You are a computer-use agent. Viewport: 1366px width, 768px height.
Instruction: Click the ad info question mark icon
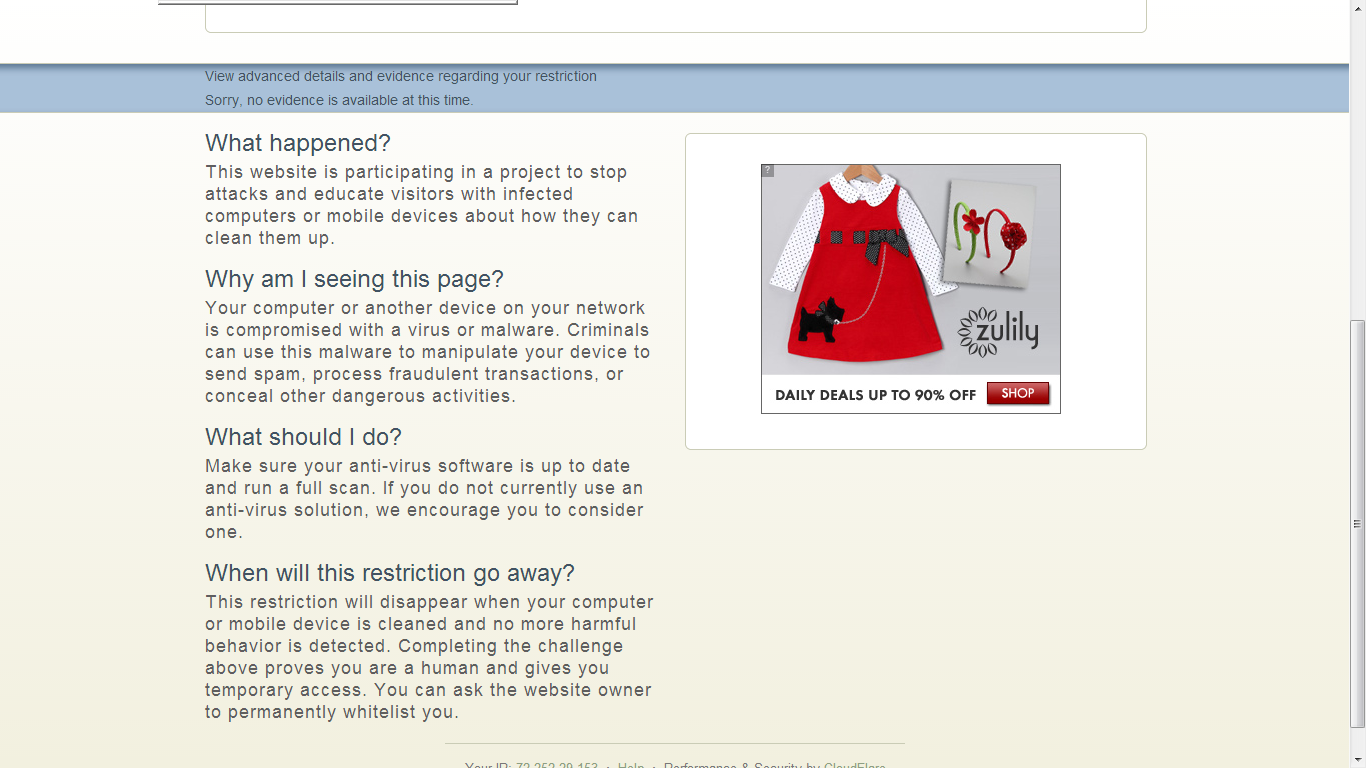coord(767,170)
